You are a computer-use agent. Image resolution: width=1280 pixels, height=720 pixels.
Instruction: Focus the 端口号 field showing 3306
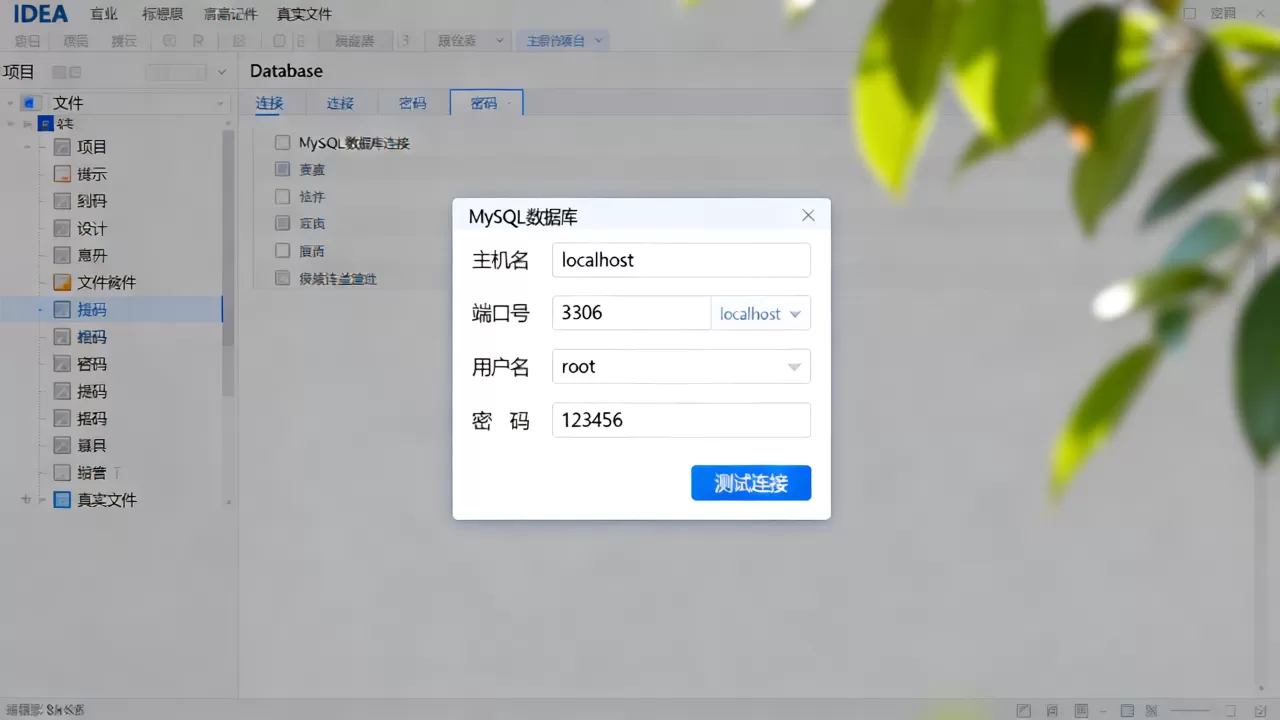coord(631,313)
